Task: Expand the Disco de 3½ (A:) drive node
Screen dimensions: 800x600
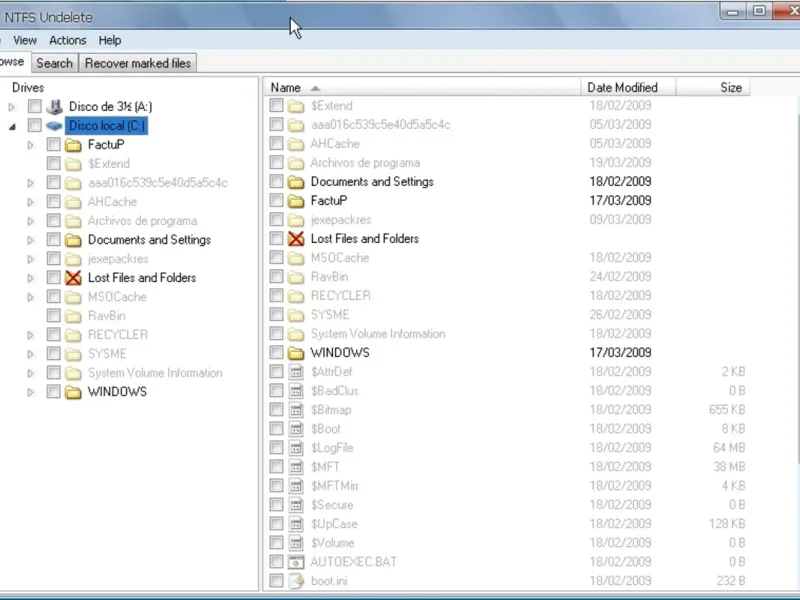Action: [x=12, y=107]
